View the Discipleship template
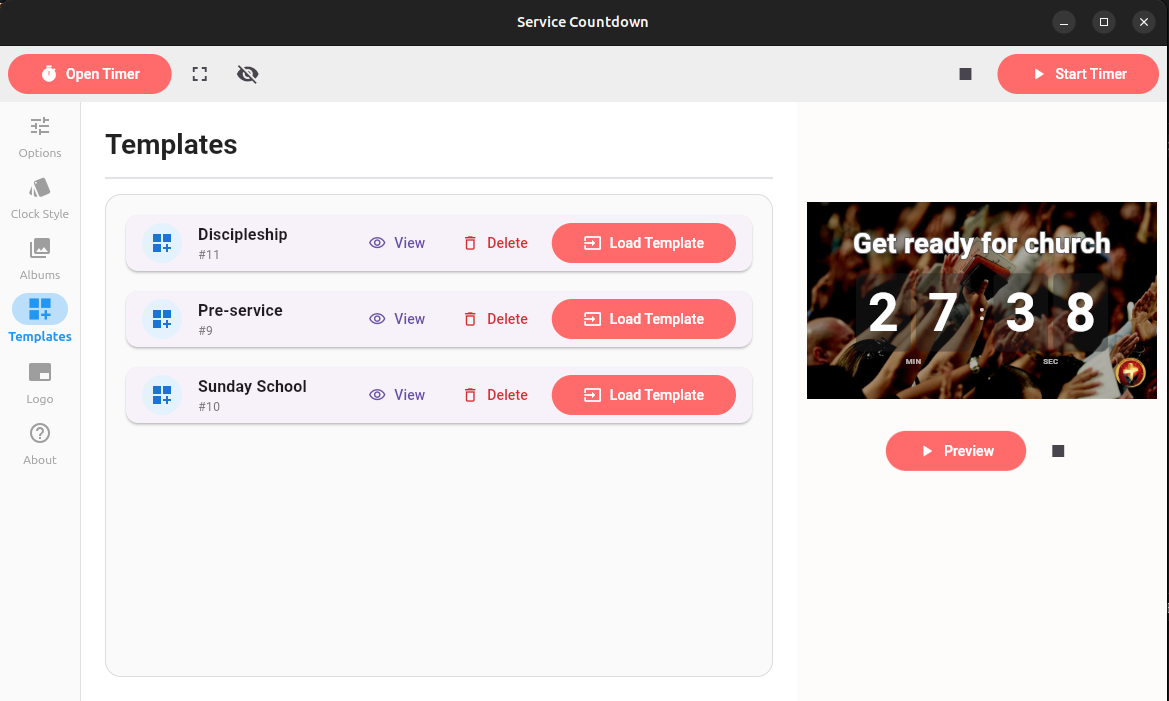Viewport: 1169px width, 701px height. (x=397, y=243)
